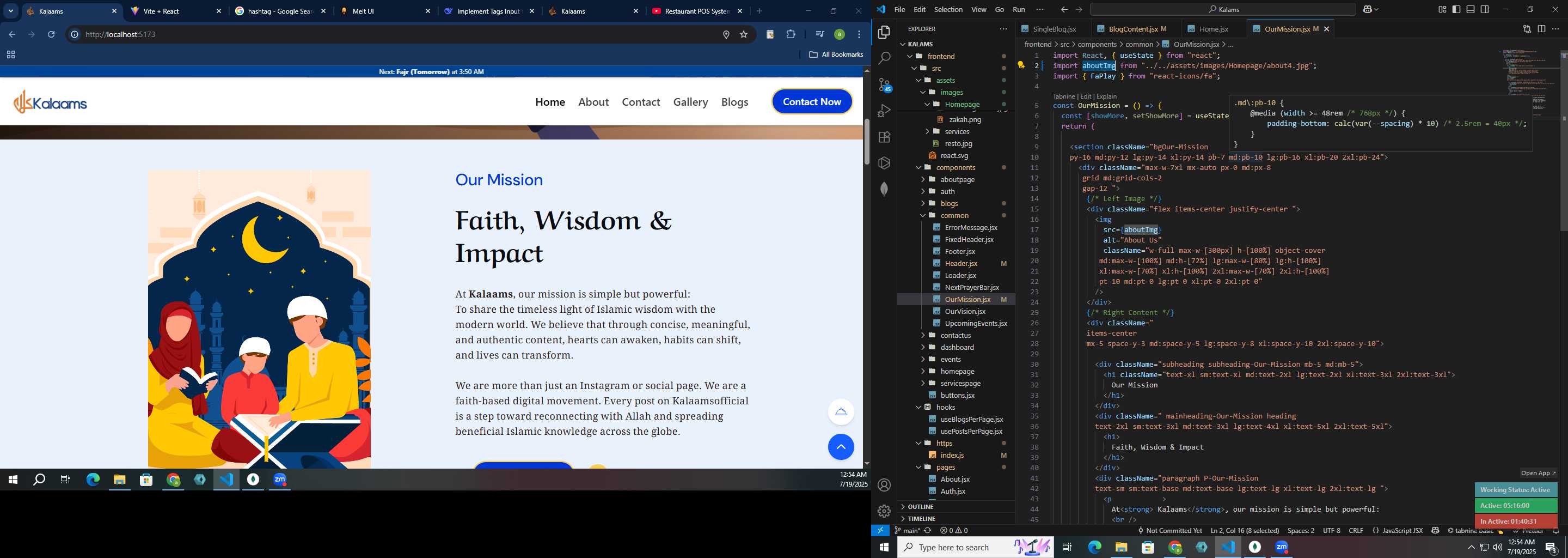Screen dimensions: 1568x558
Task: Click the scroll-to-top arrow button on webpage
Action: click(841, 447)
